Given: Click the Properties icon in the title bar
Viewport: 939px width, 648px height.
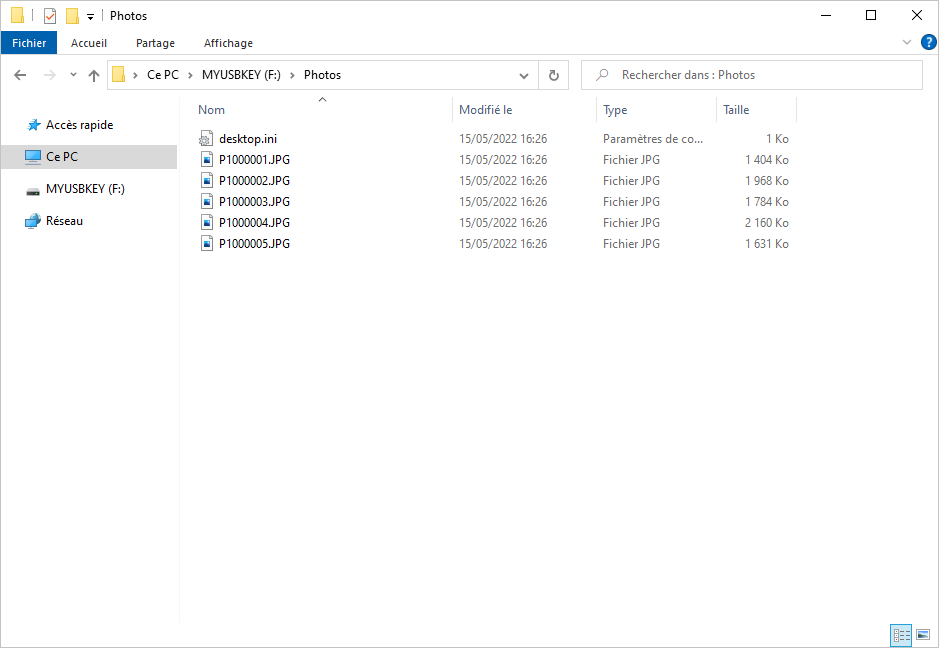Looking at the screenshot, I should (50, 16).
